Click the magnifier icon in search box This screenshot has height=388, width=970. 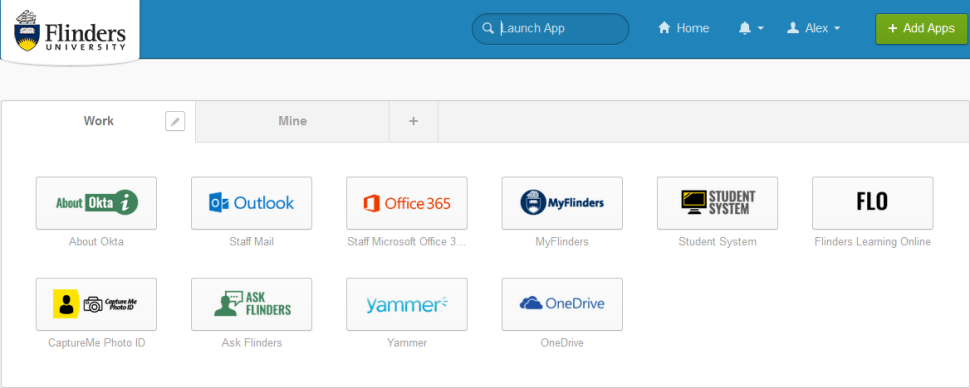point(488,28)
